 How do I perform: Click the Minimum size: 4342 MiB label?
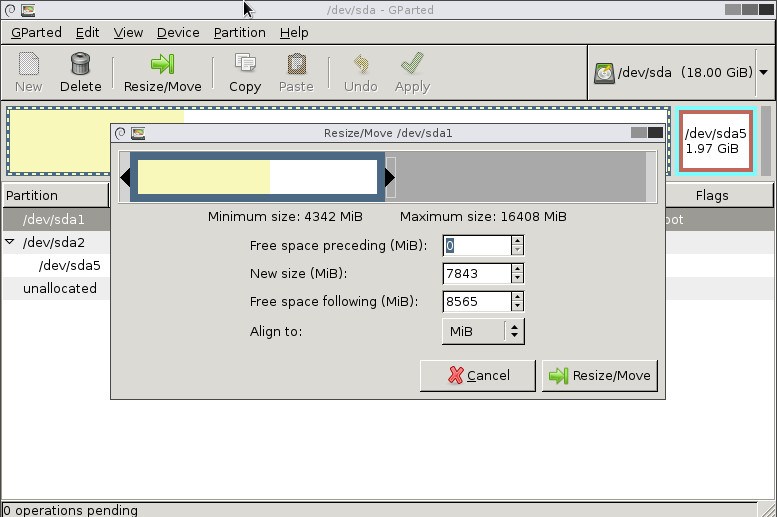coord(285,217)
